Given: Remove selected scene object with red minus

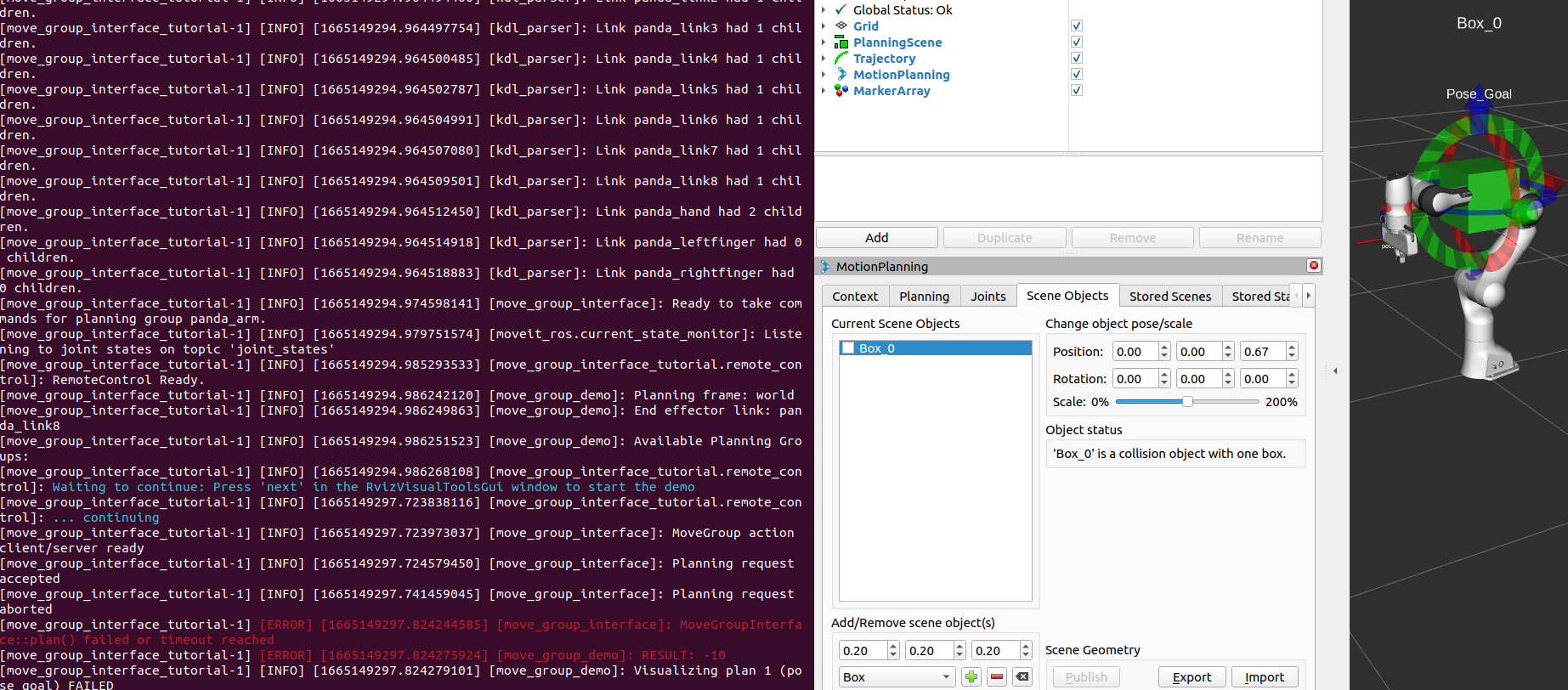Looking at the screenshot, I should [997, 677].
